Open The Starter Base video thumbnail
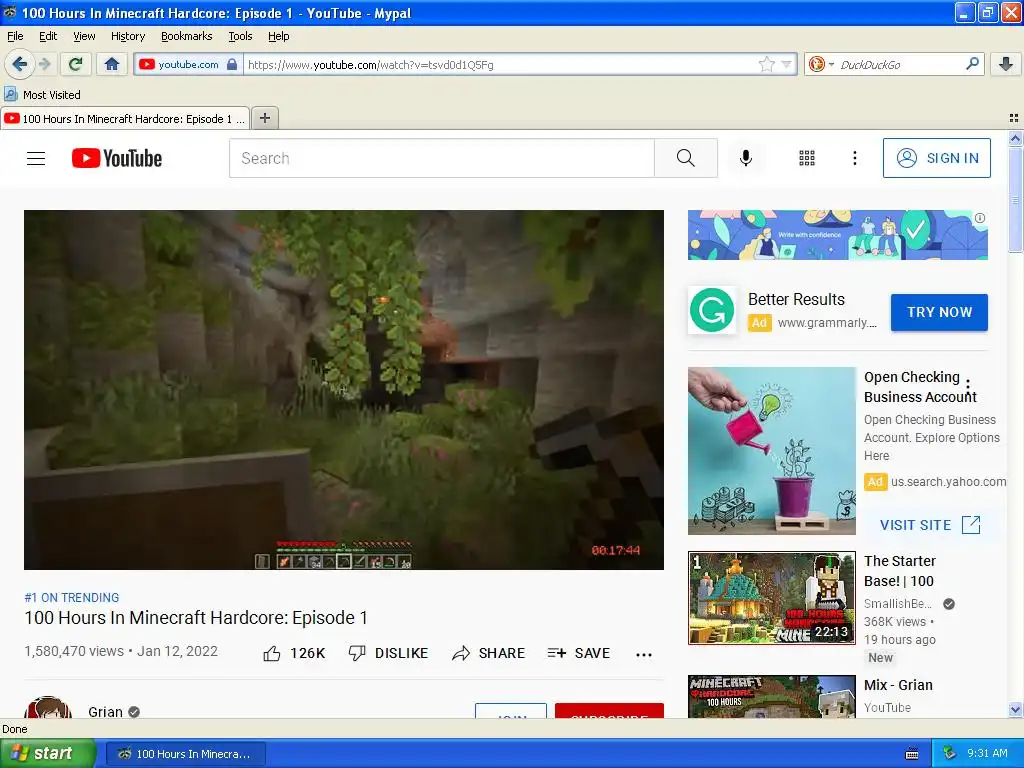 (x=771, y=598)
